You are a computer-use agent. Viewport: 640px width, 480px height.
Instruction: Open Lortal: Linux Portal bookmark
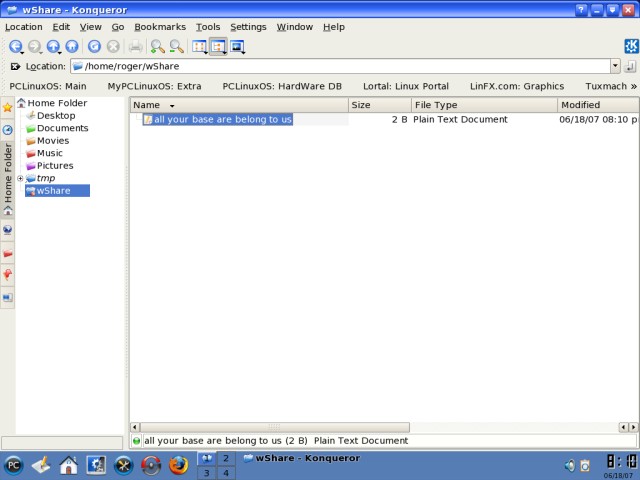(406, 86)
